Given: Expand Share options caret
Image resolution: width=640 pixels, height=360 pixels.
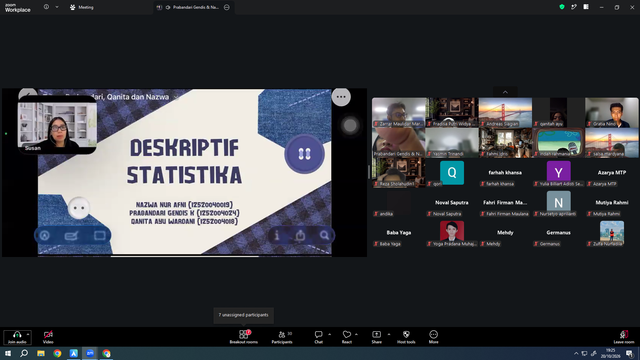Looking at the screenshot, I should click(x=389, y=334).
